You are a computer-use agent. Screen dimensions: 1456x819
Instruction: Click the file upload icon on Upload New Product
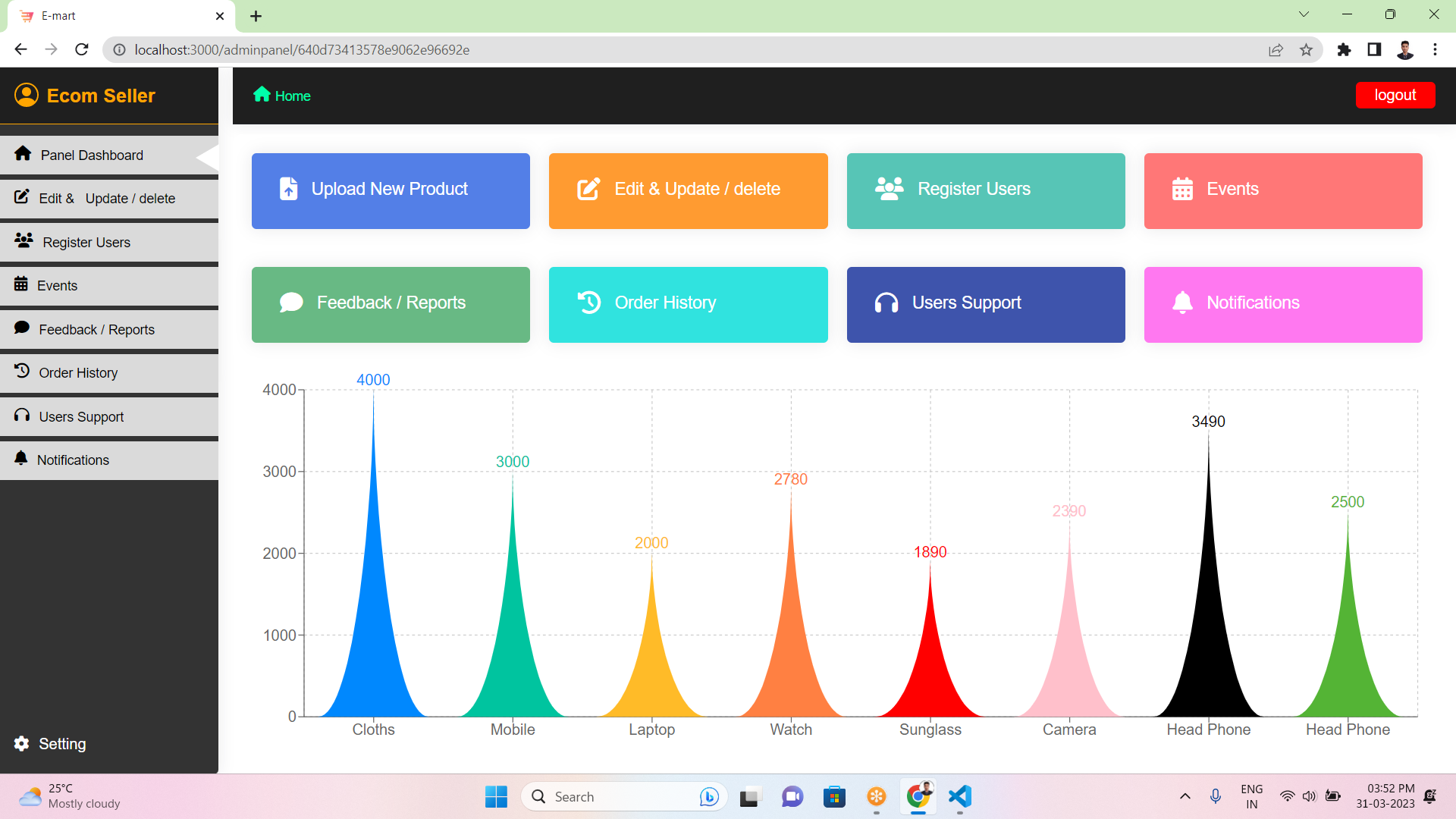pos(288,189)
